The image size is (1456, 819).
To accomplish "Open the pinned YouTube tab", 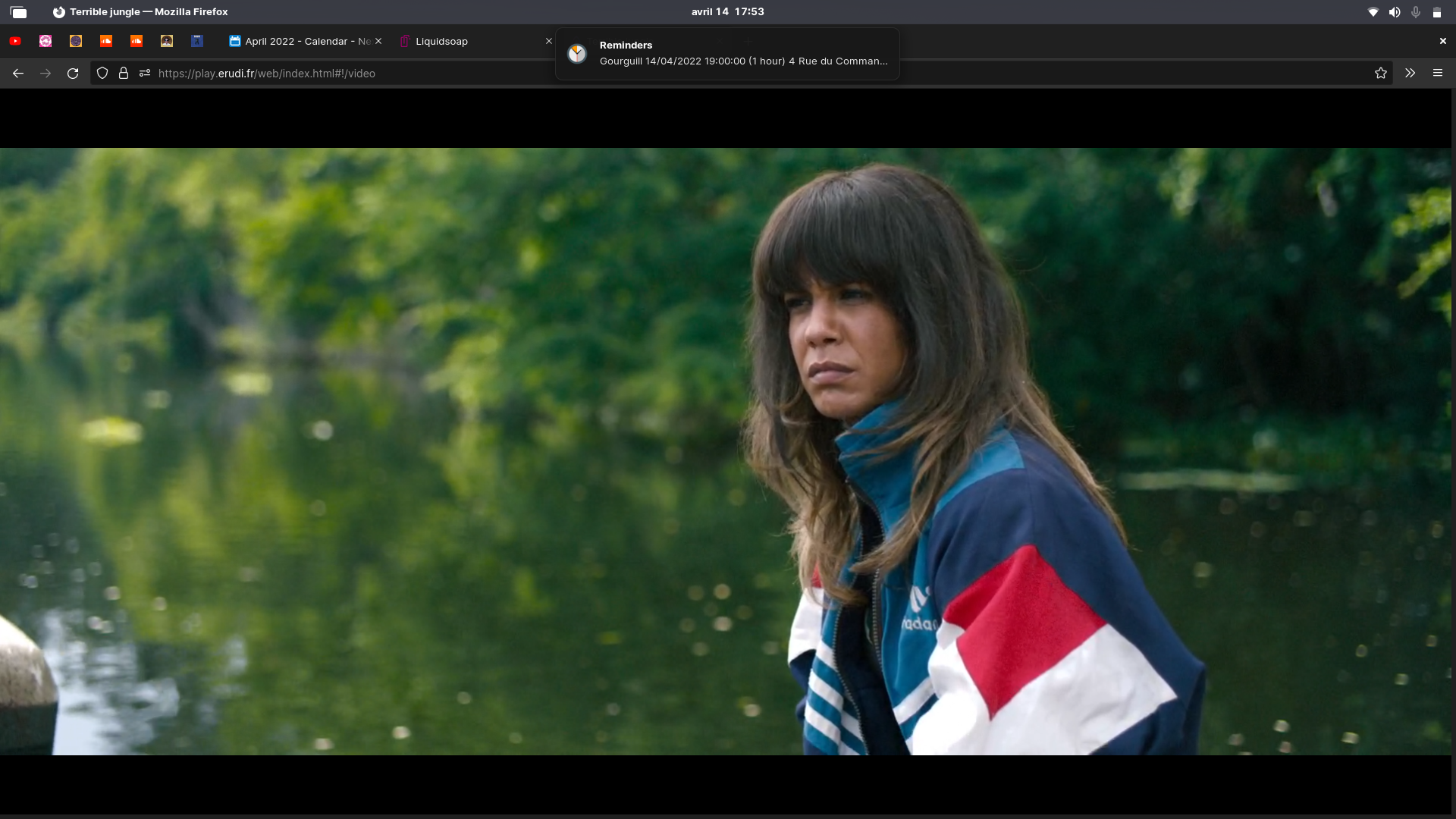I will pyautogui.click(x=15, y=41).
